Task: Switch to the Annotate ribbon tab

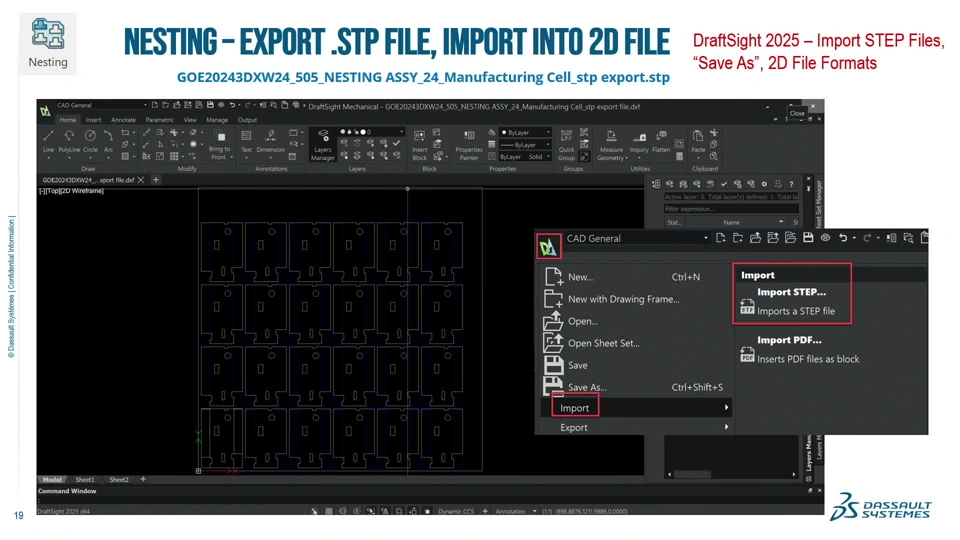Action: [123, 120]
